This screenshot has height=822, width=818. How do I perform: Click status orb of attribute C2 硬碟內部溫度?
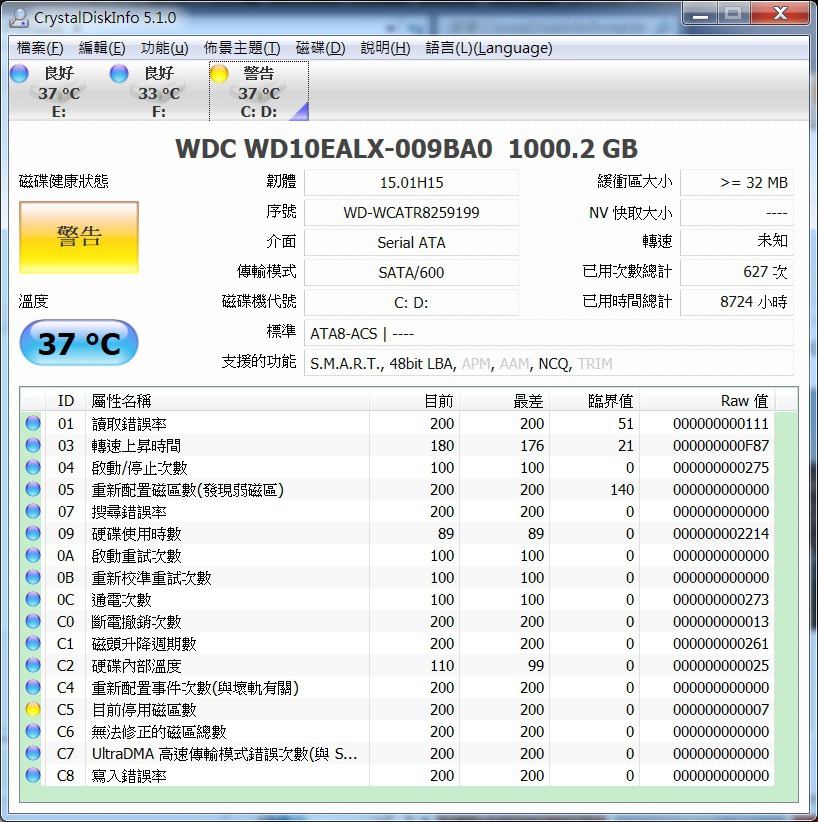(x=33, y=665)
